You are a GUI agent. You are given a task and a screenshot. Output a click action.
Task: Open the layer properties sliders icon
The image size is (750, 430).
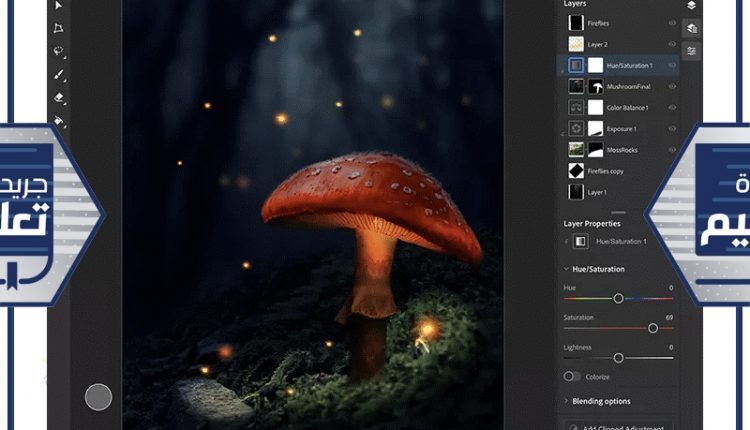tap(691, 51)
